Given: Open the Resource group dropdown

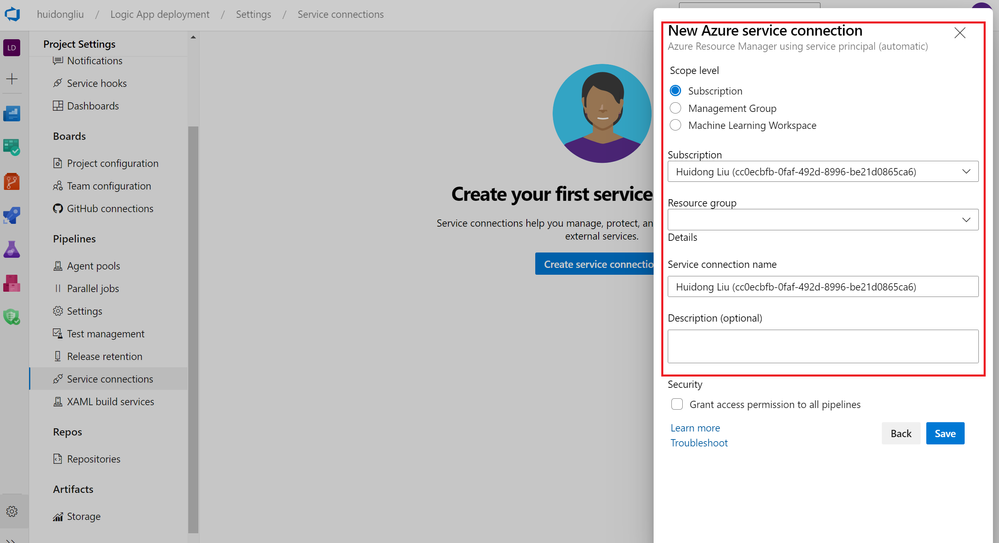Looking at the screenshot, I should [x=823, y=220].
